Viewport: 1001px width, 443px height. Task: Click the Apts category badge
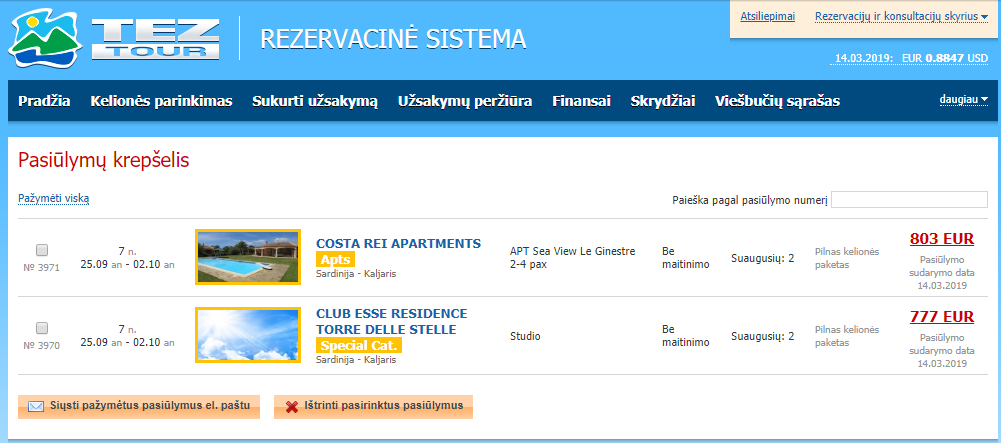click(x=335, y=259)
